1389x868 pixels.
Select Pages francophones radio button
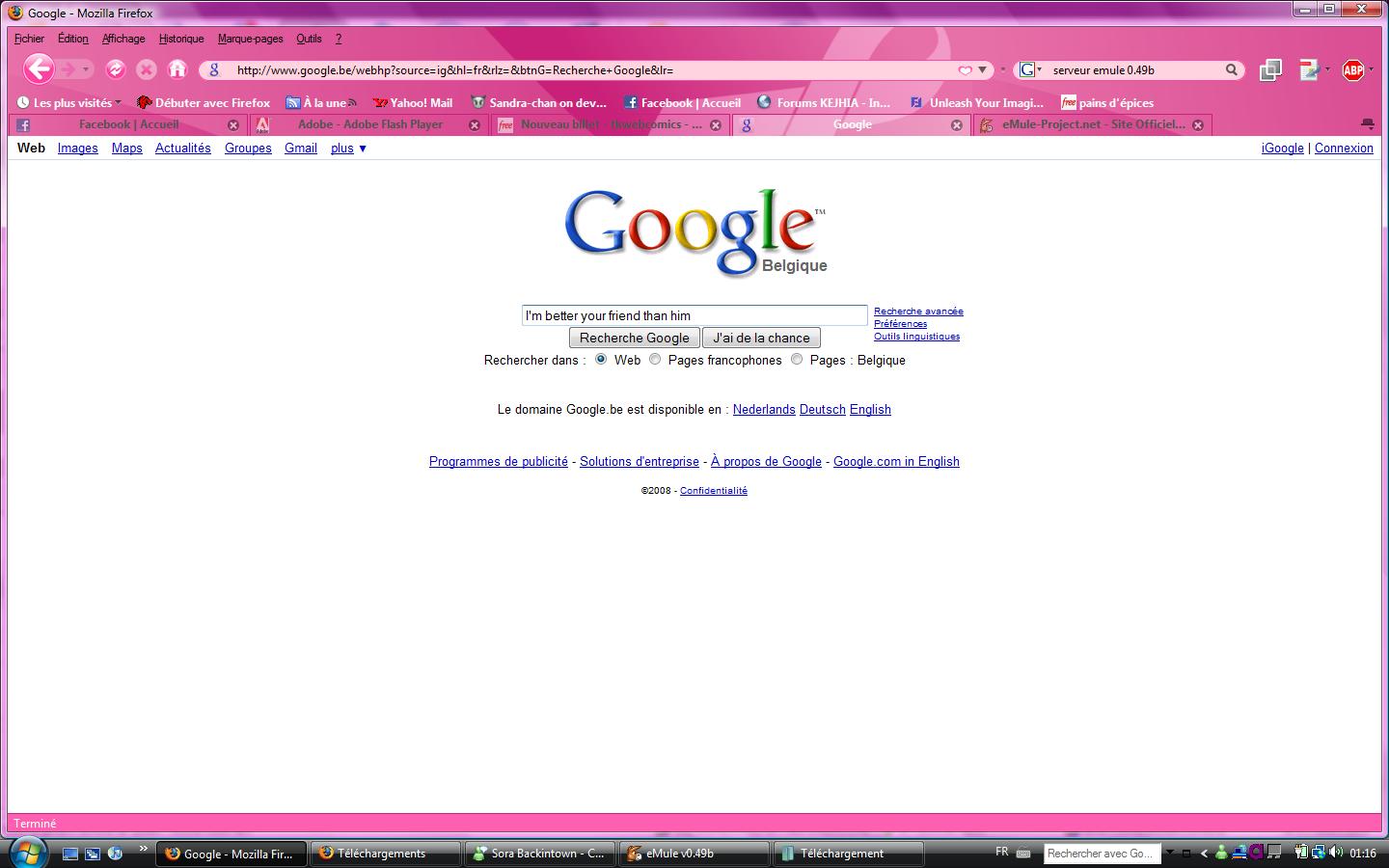pos(655,360)
